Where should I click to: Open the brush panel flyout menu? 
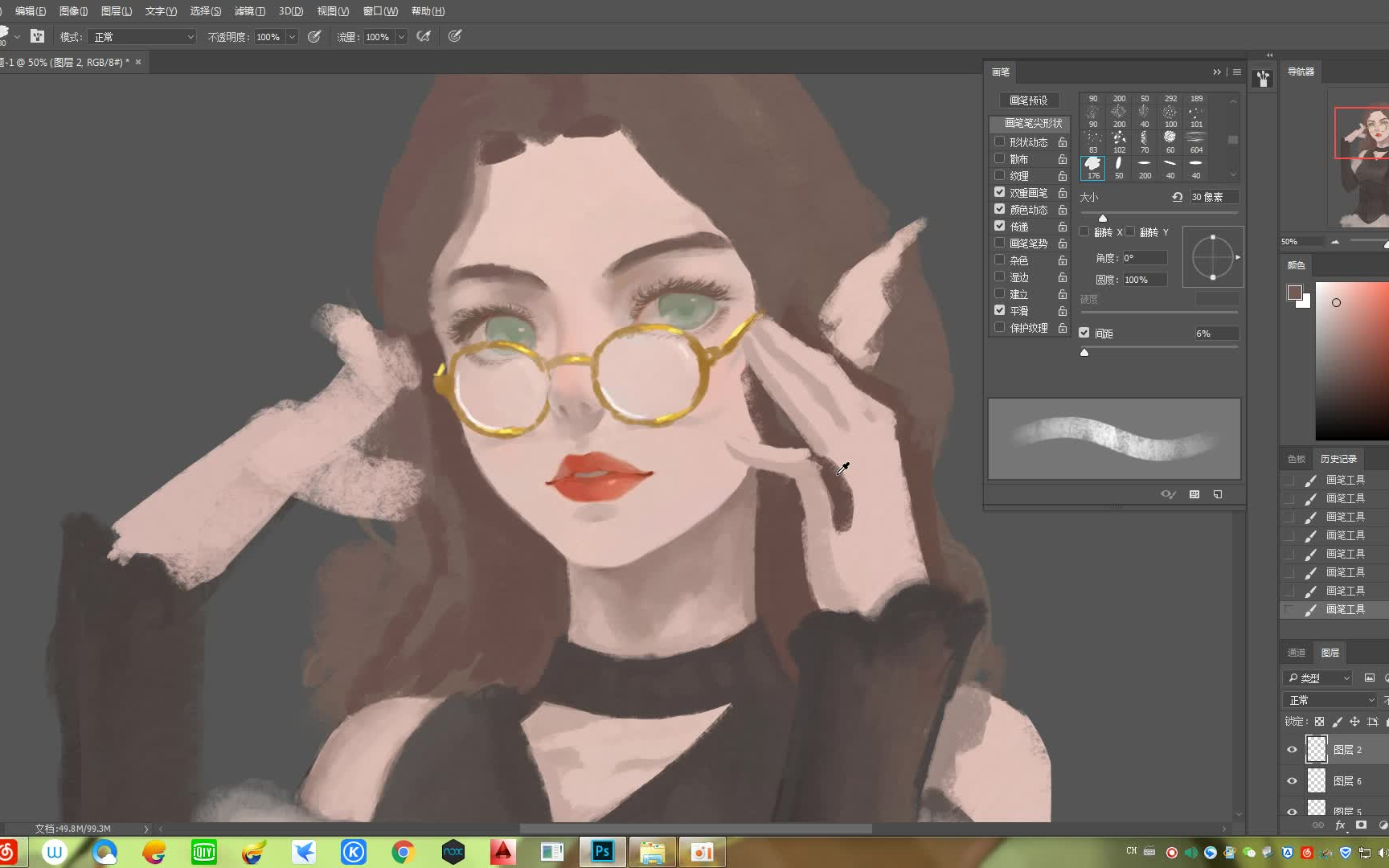1237,72
